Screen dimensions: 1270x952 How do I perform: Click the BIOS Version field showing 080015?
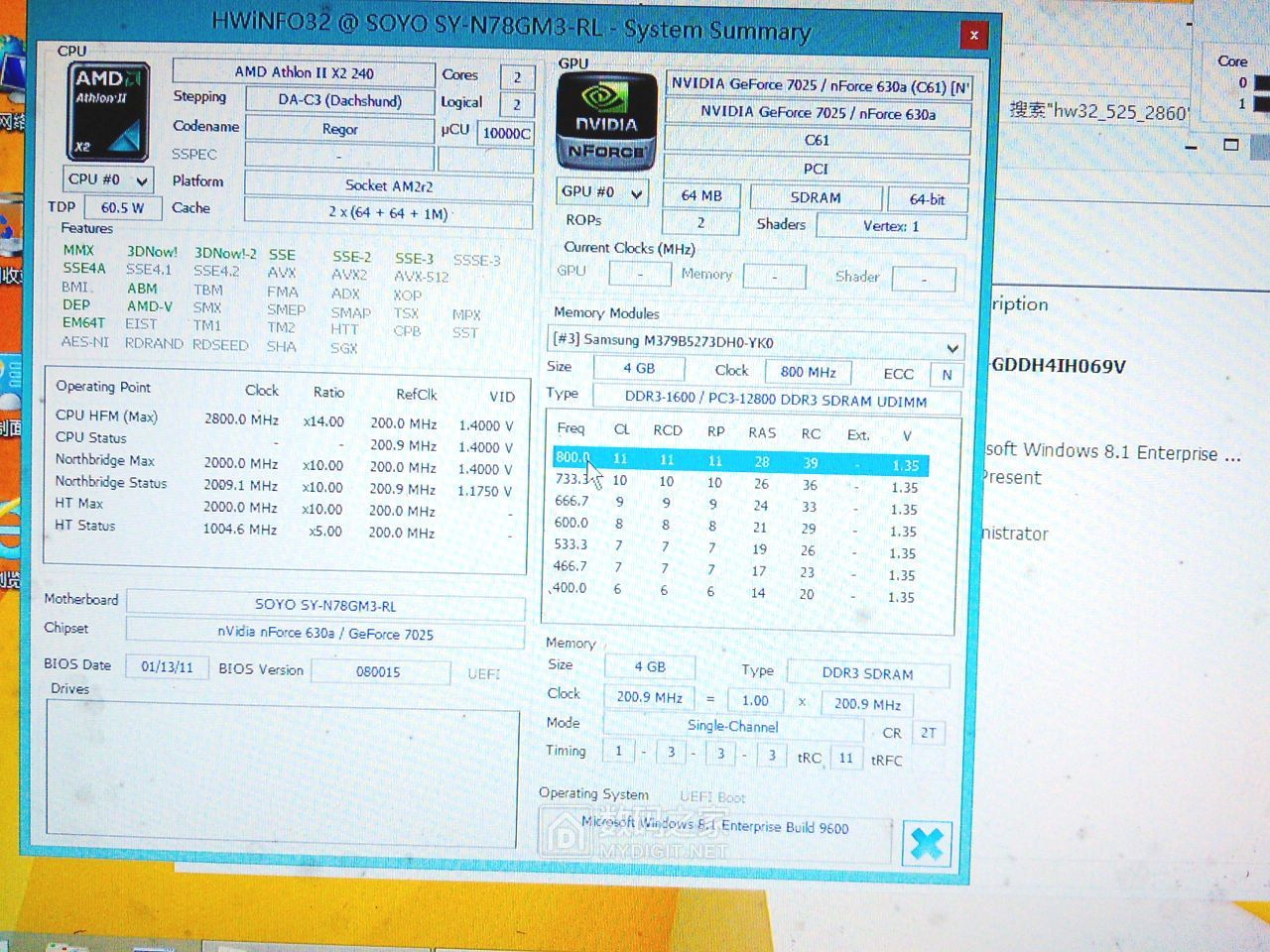380,672
